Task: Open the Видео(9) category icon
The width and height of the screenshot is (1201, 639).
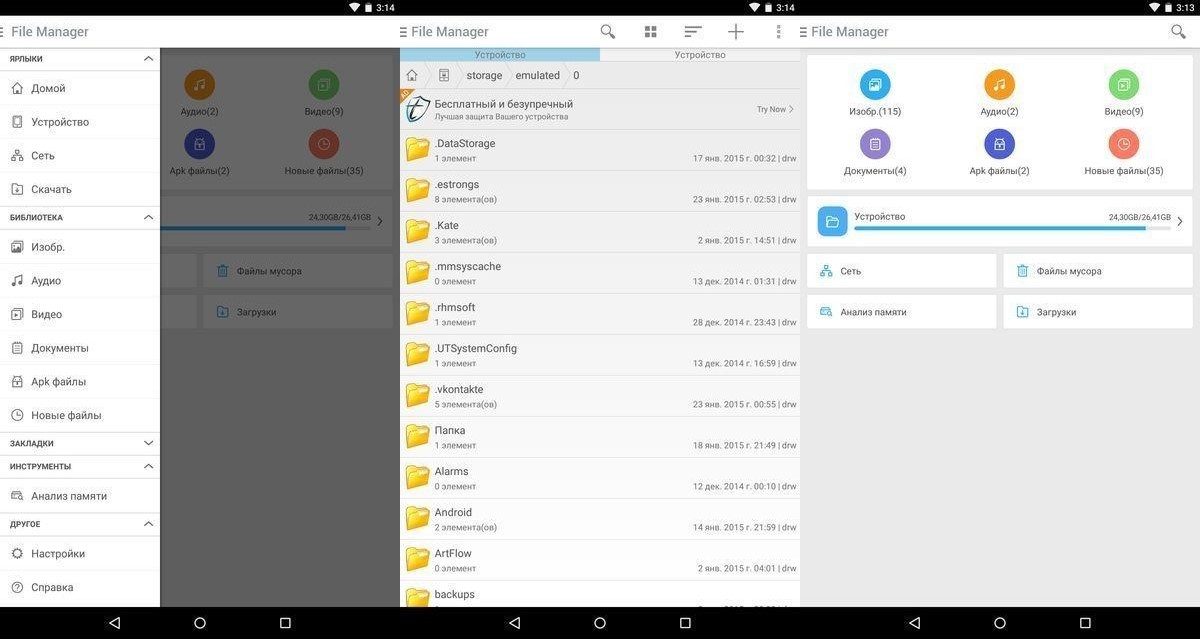Action: click(1123, 85)
